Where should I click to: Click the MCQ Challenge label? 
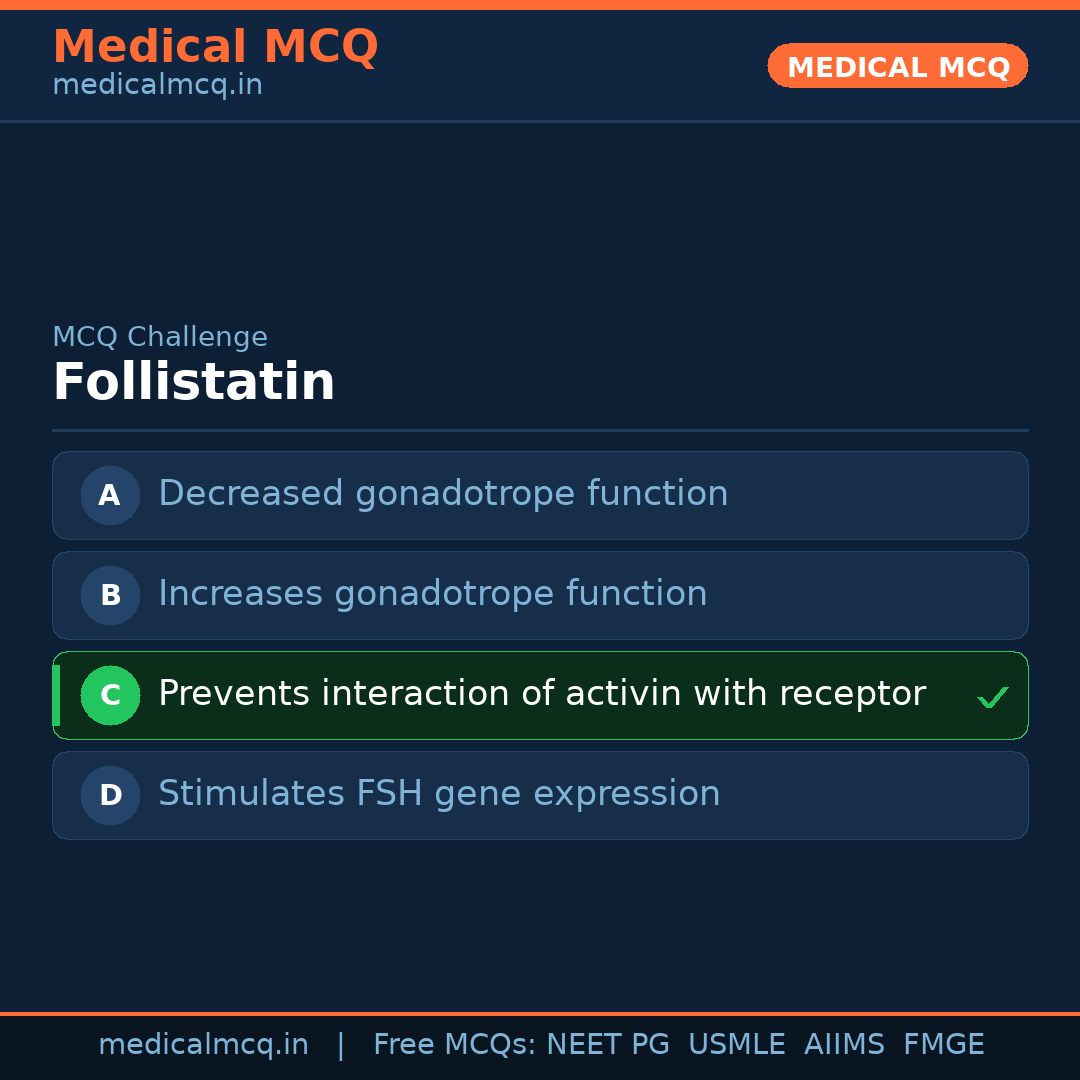(x=159, y=337)
